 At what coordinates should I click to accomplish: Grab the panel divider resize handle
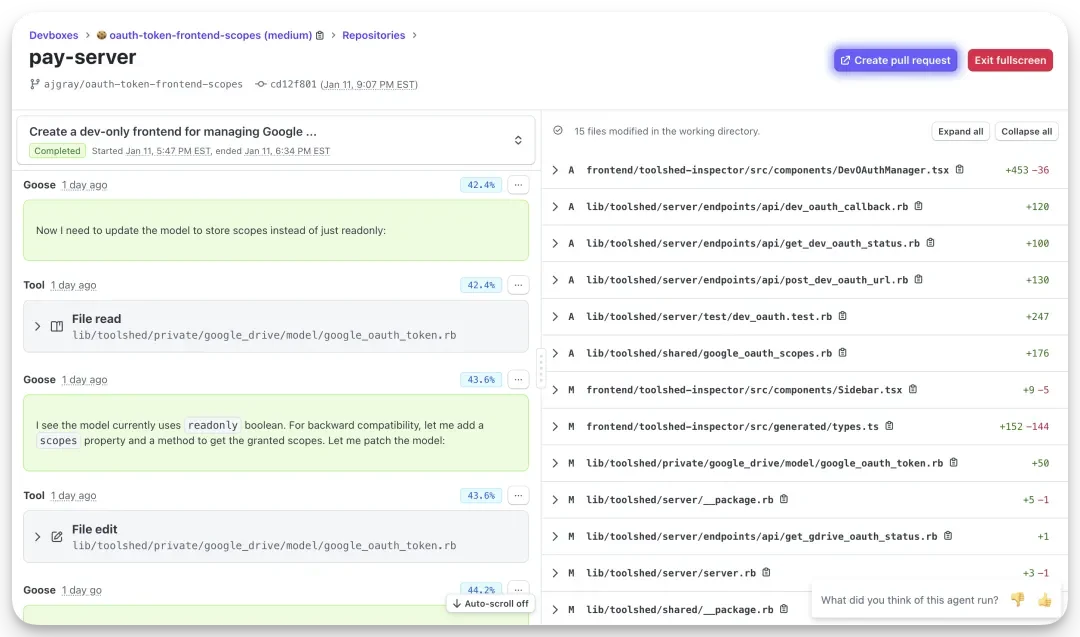541,367
